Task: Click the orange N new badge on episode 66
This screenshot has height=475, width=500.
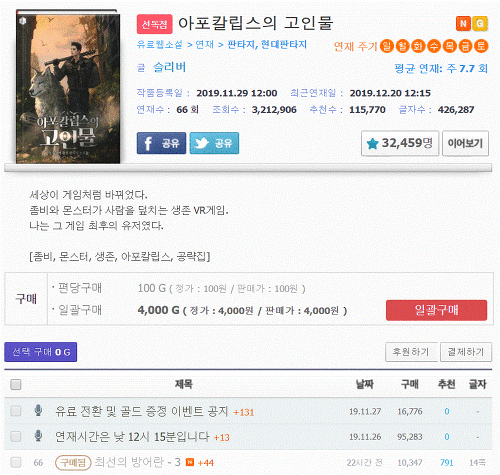Action: click(190, 462)
